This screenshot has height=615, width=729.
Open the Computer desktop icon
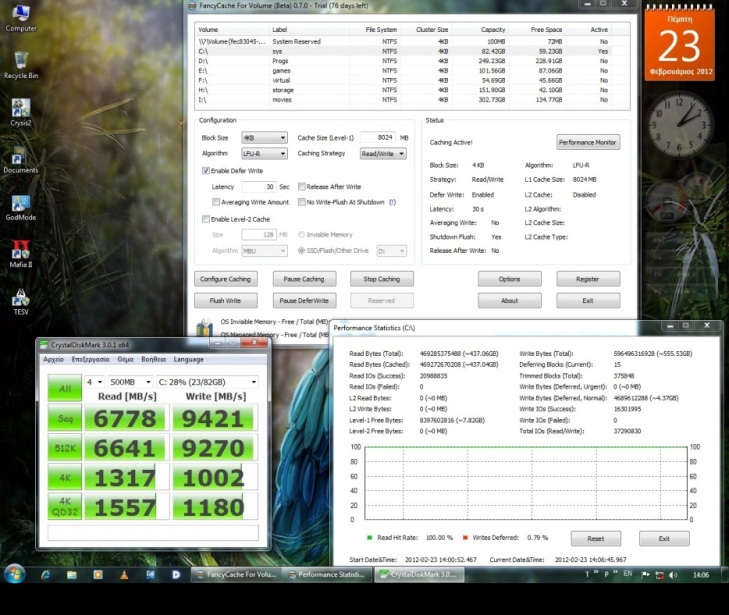(x=20, y=19)
